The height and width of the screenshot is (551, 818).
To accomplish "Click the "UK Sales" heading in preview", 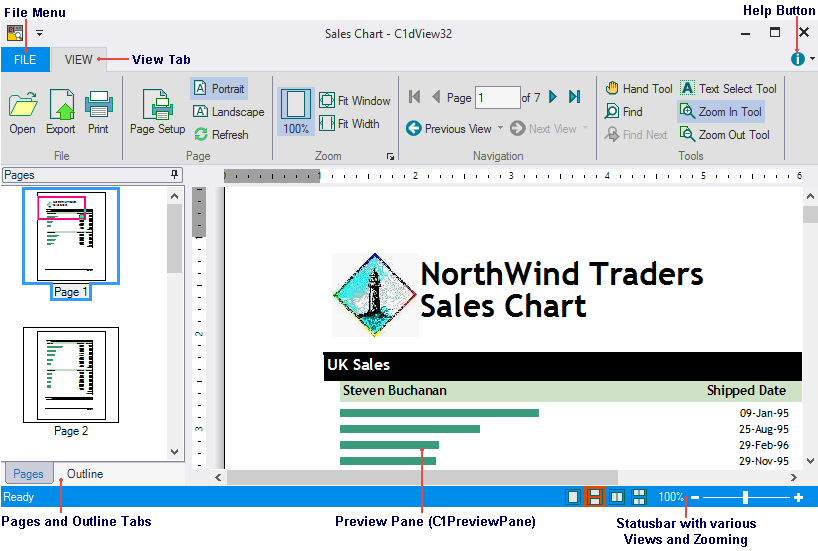I will click(x=358, y=365).
